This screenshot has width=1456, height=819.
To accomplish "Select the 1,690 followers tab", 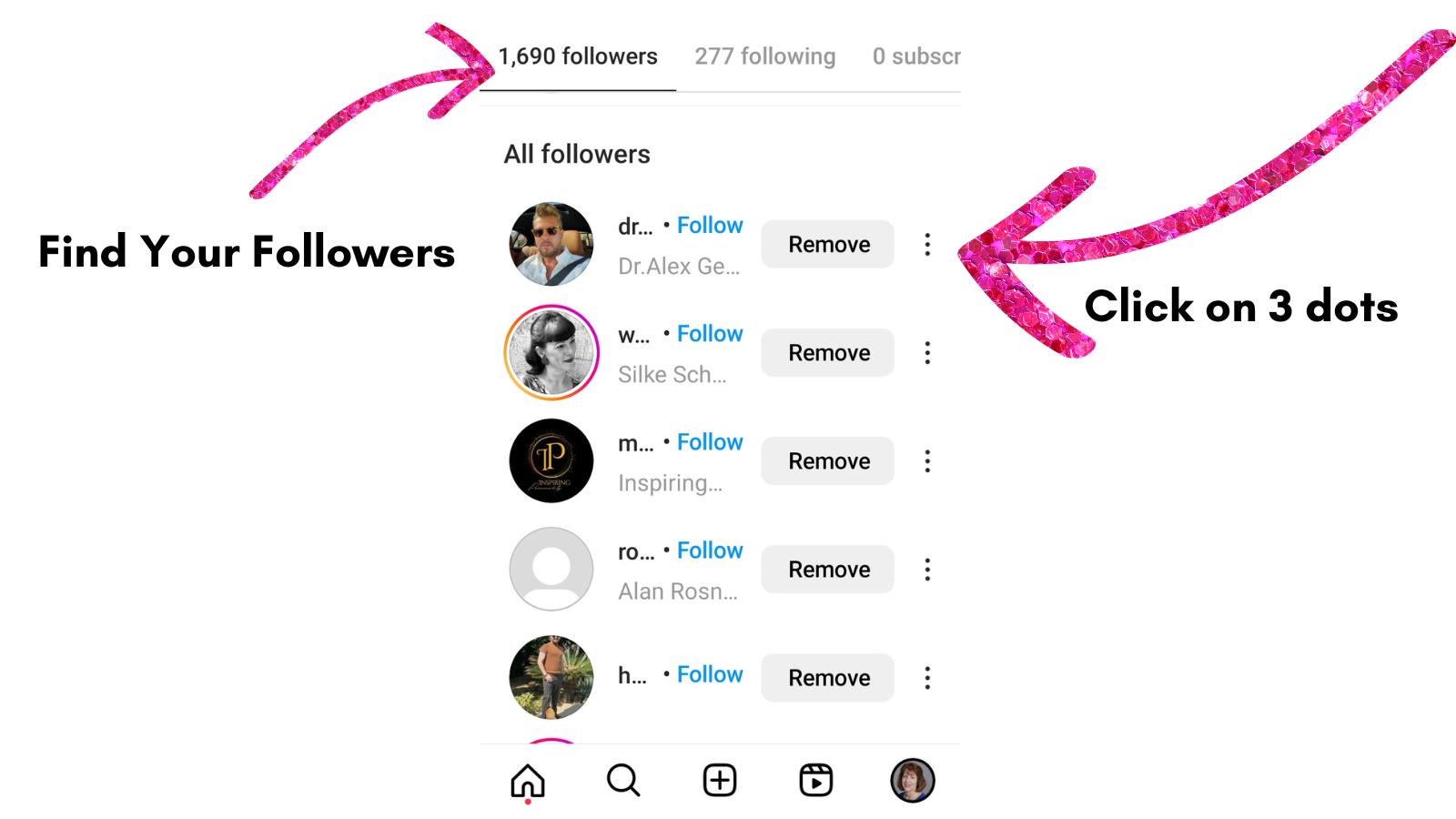I will click(578, 56).
